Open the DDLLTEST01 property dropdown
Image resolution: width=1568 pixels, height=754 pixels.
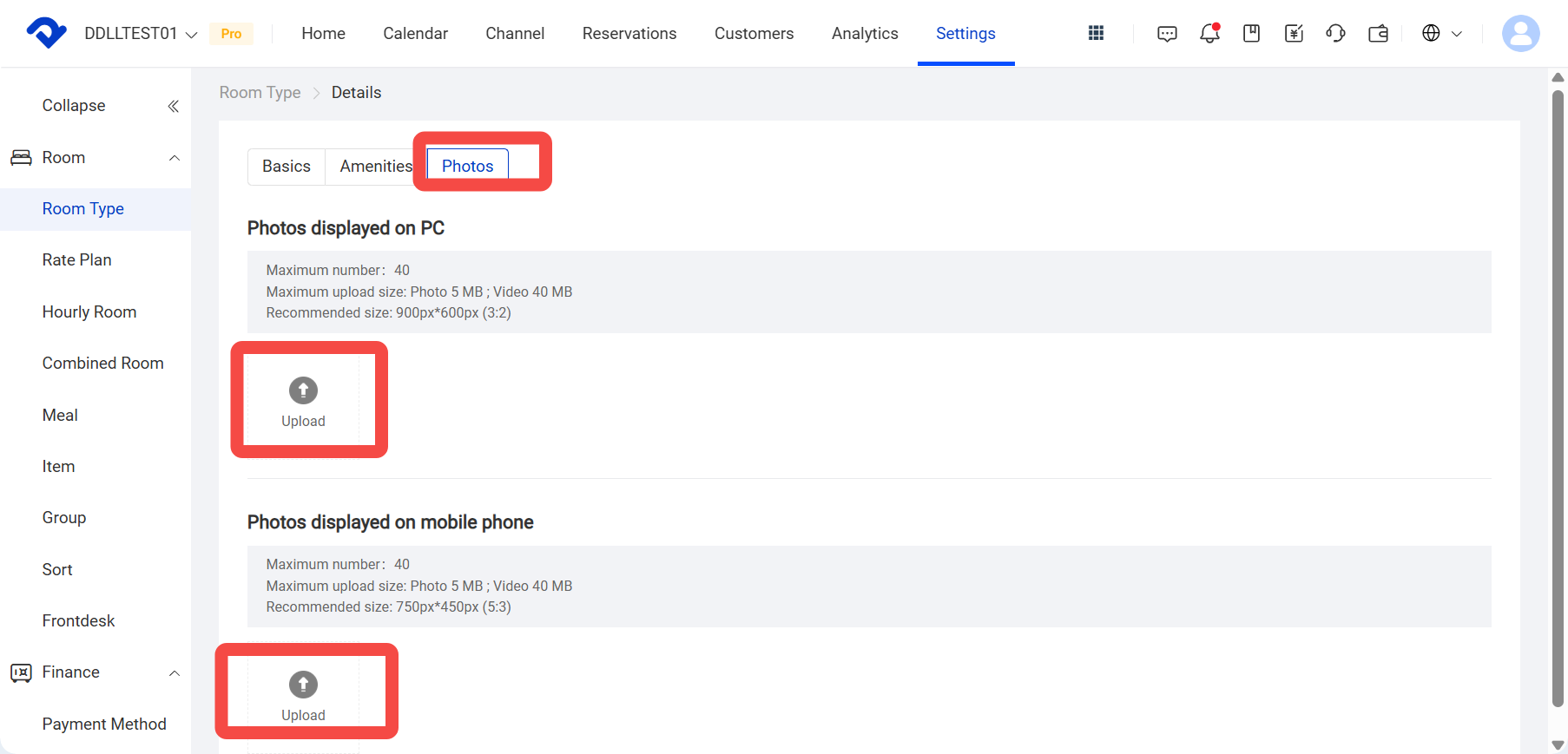coord(142,33)
